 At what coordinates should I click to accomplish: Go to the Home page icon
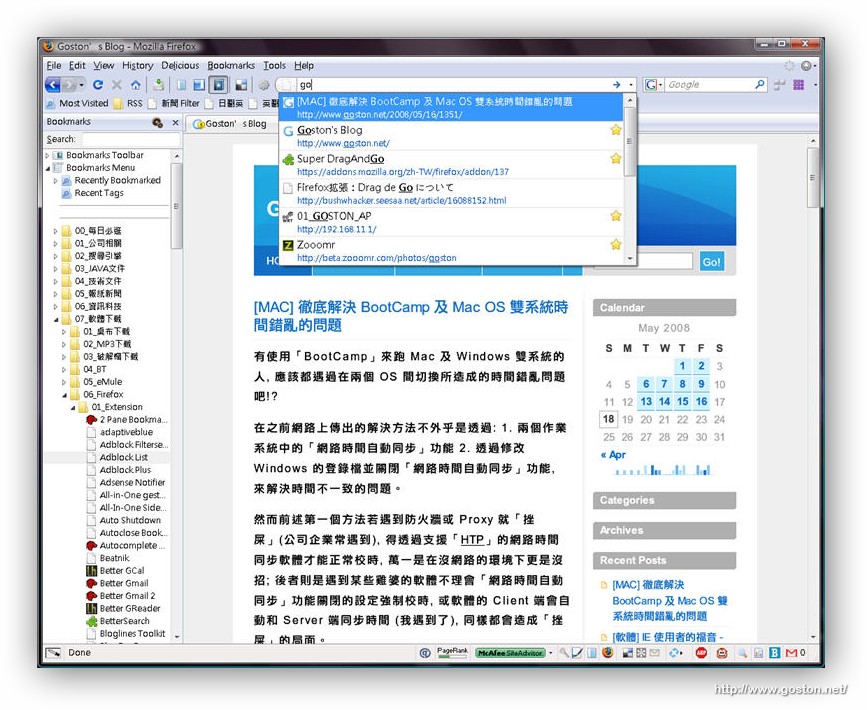point(135,85)
